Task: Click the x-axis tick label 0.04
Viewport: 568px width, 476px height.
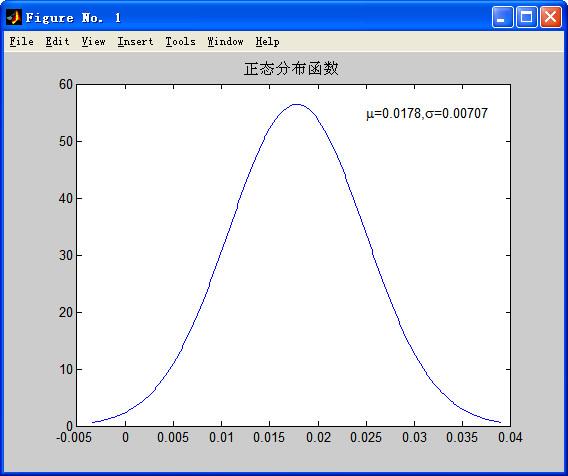Action: (x=510, y=438)
